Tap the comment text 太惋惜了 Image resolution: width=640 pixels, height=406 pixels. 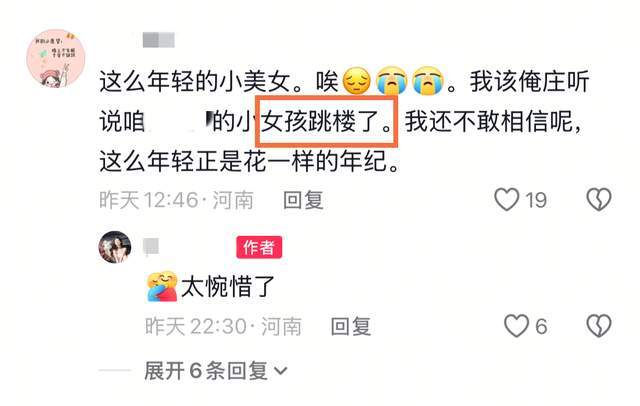click(x=228, y=287)
